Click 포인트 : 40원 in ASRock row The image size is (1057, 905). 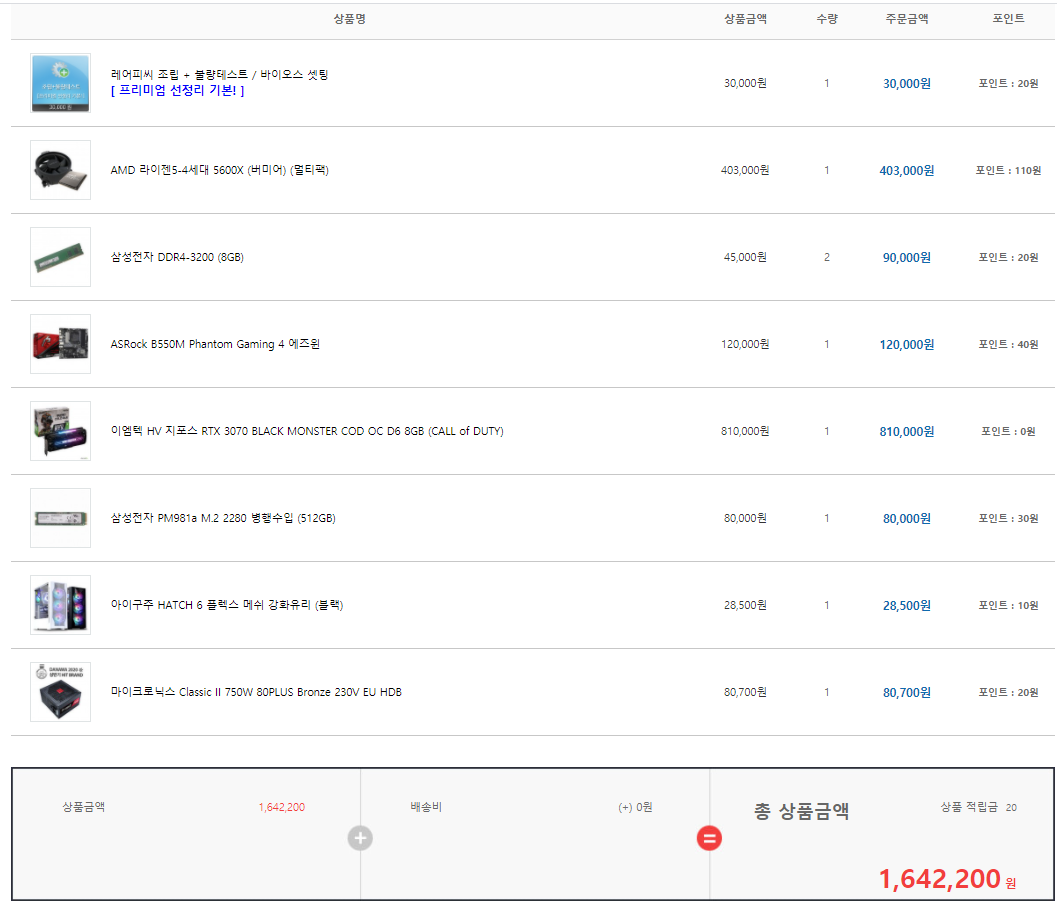[1008, 344]
